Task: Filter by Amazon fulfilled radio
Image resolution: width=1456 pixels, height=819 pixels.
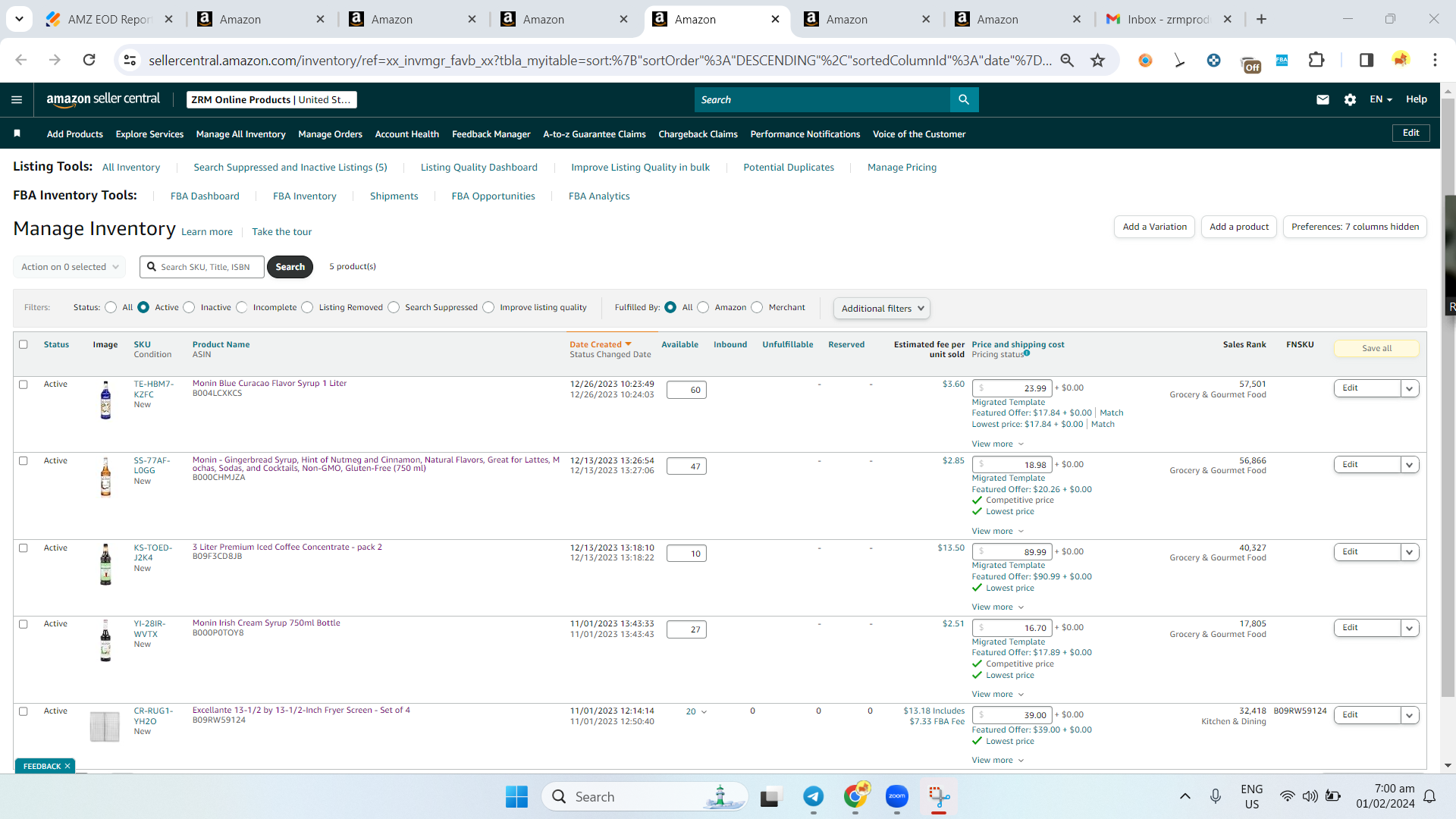Action: coord(703,307)
